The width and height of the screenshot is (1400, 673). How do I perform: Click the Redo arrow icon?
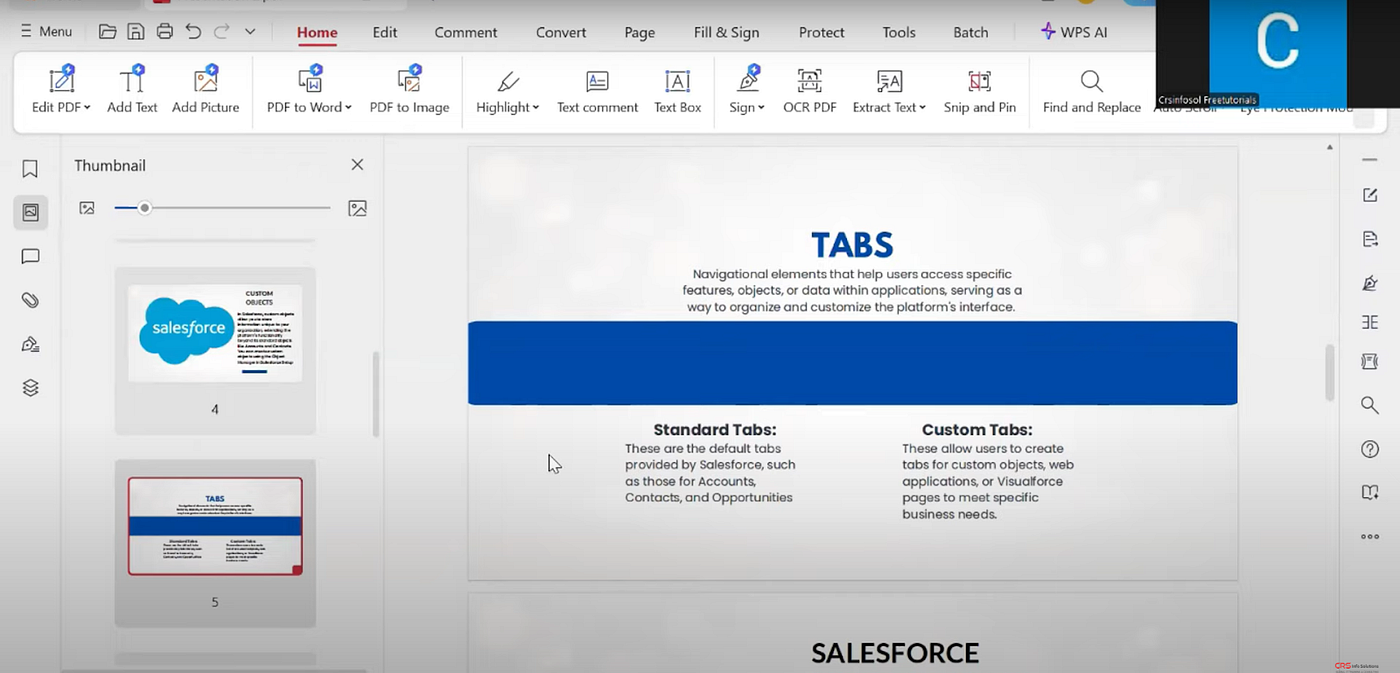click(x=222, y=32)
